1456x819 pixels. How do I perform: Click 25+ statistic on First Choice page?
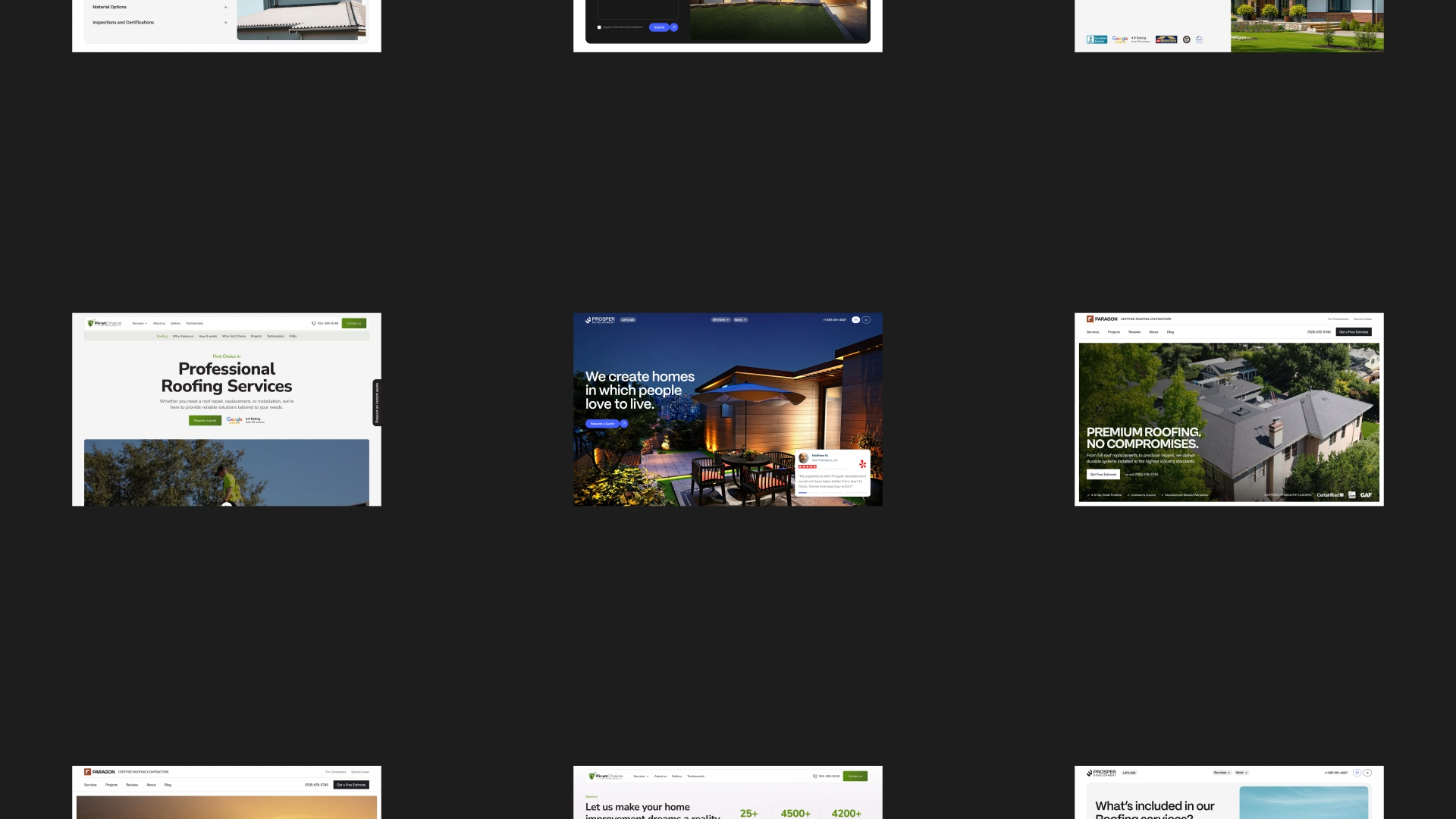749,814
